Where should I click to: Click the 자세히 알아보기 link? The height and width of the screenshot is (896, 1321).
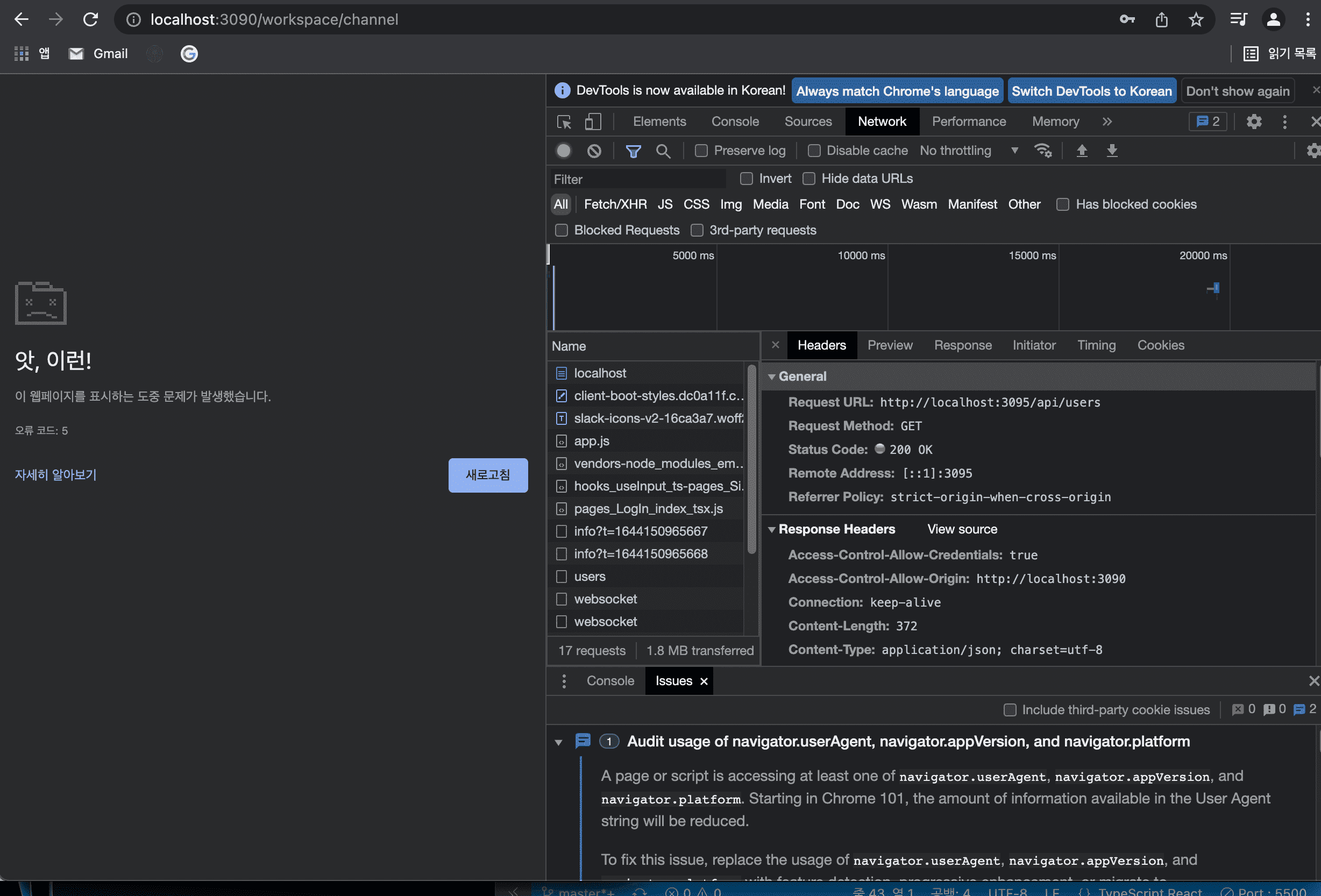[x=56, y=475]
